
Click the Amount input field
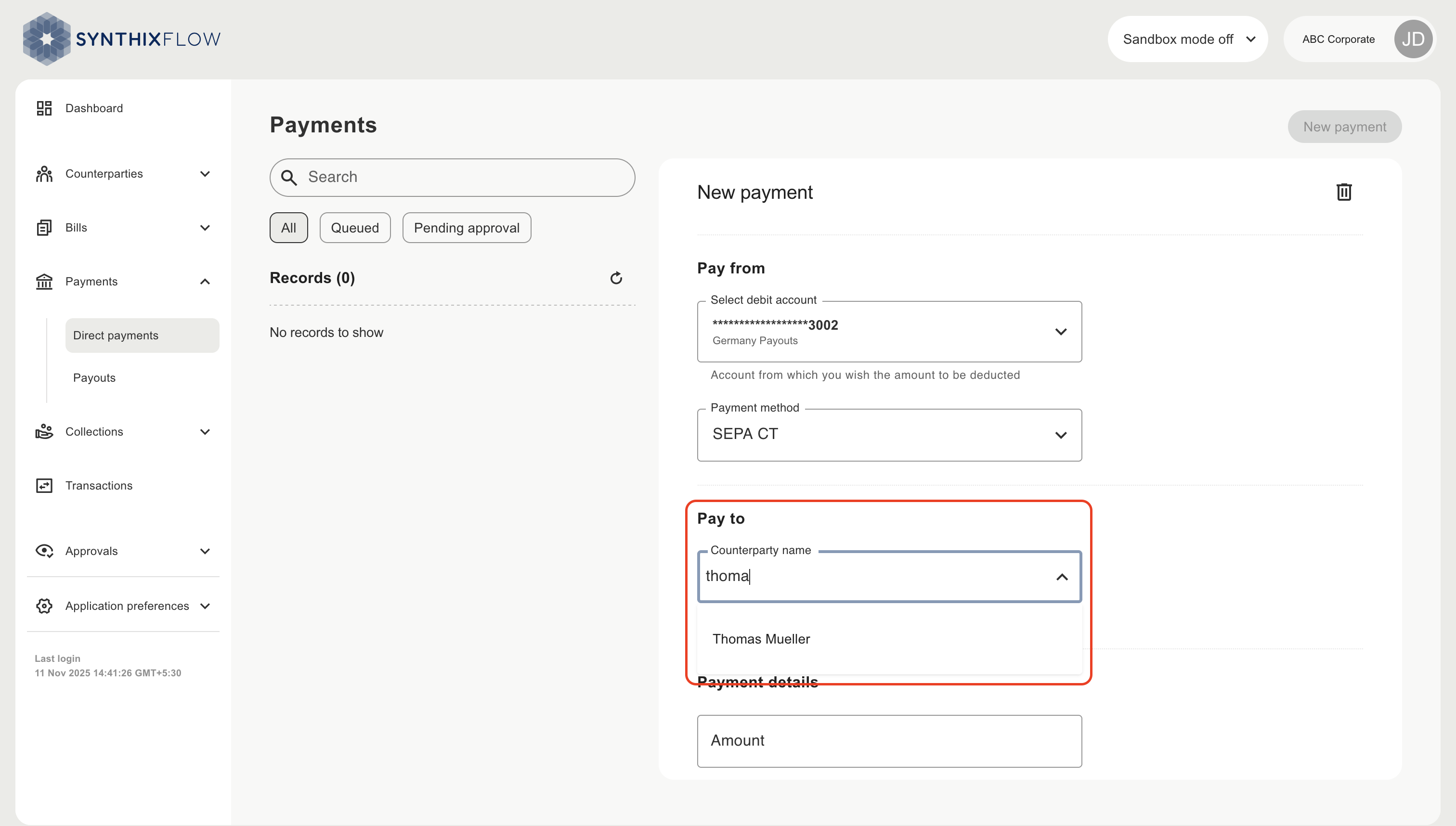click(x=889, y=741)
